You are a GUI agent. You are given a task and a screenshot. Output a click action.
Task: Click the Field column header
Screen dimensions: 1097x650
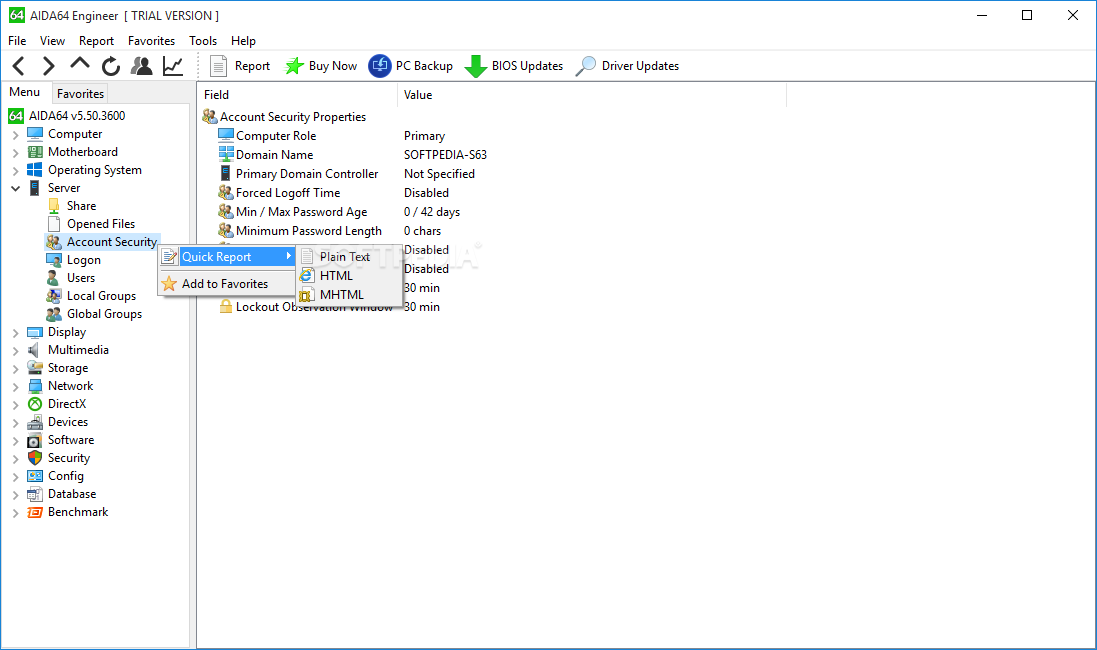(x=297, y=94)
